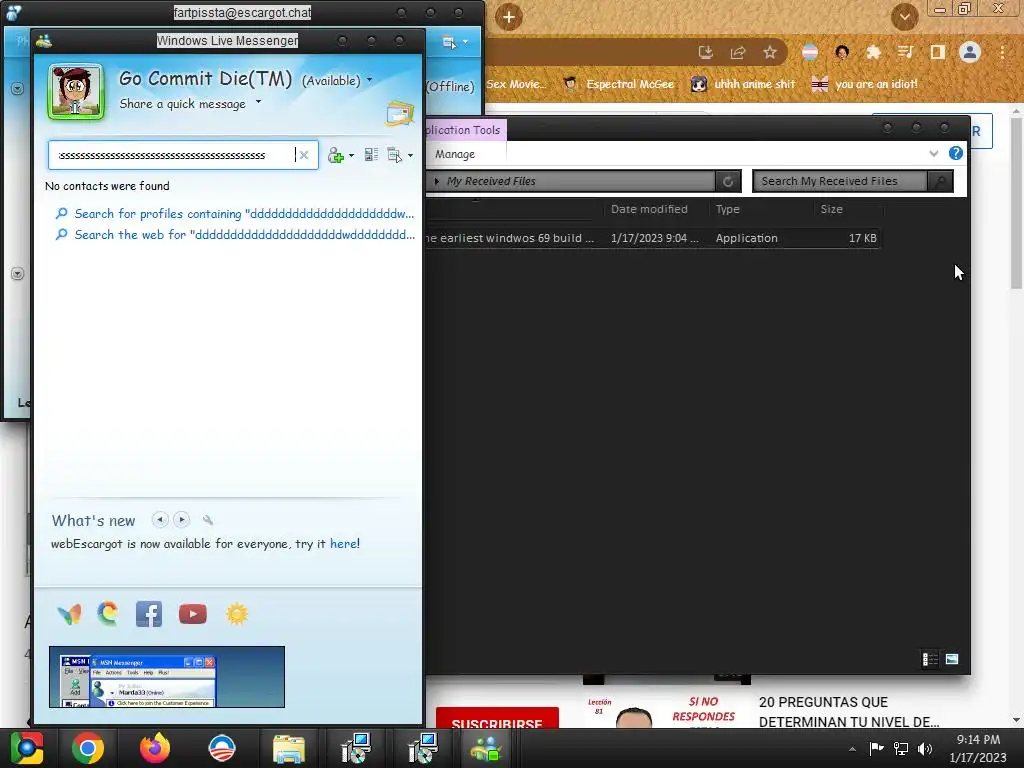The image size is (1024, 768).
Task: Click the Search My Received Files box
Action: 840,181
